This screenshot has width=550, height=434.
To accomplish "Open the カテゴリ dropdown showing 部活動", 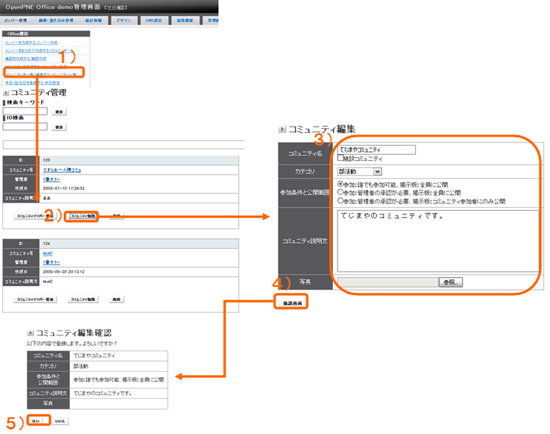I will click(x=360, y=172).
